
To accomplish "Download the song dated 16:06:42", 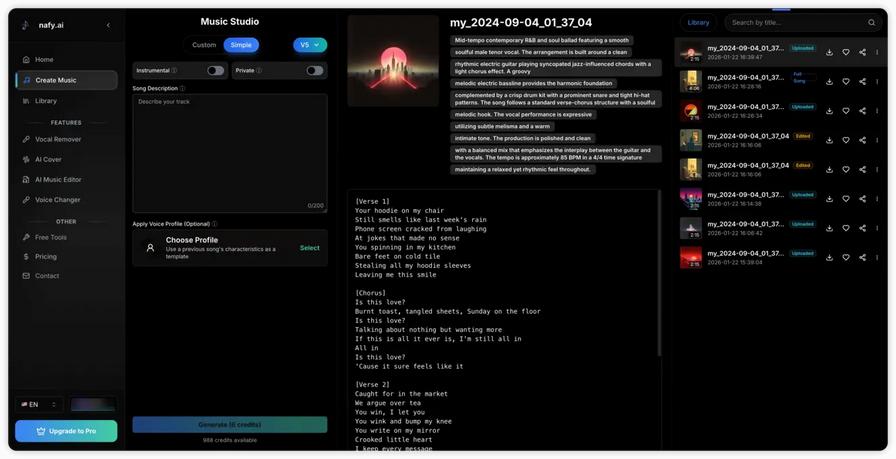I will [829, 228].
